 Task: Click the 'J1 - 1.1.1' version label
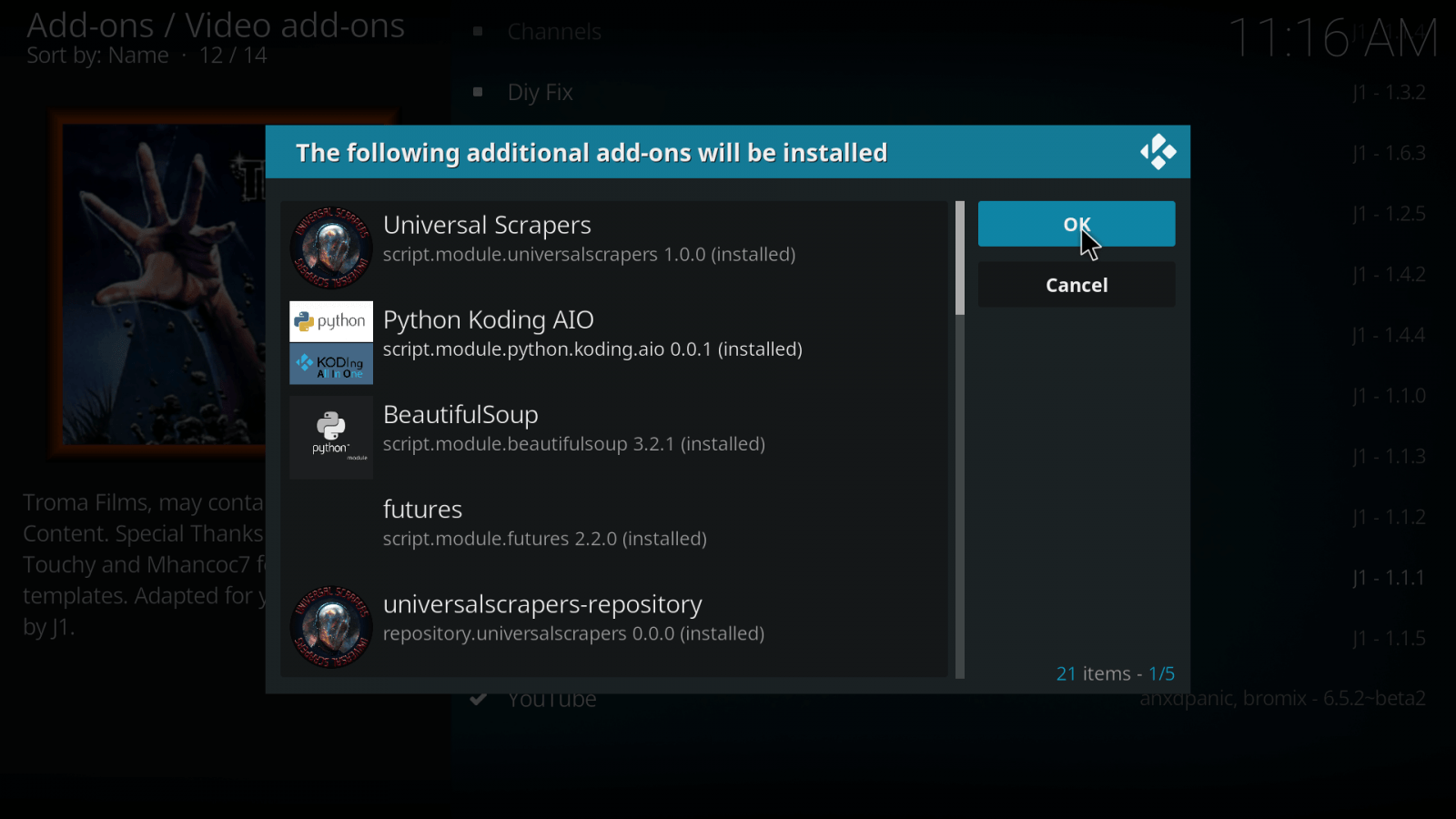click(x=1389, y=578)
